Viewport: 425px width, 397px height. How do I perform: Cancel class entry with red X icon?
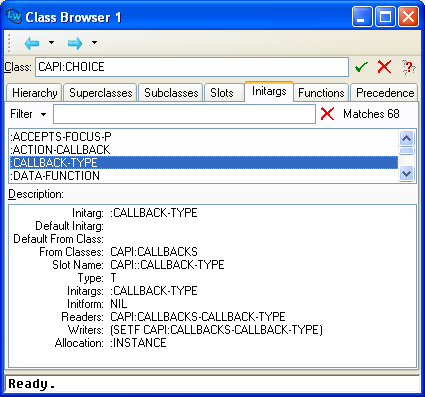pos(384,67)
